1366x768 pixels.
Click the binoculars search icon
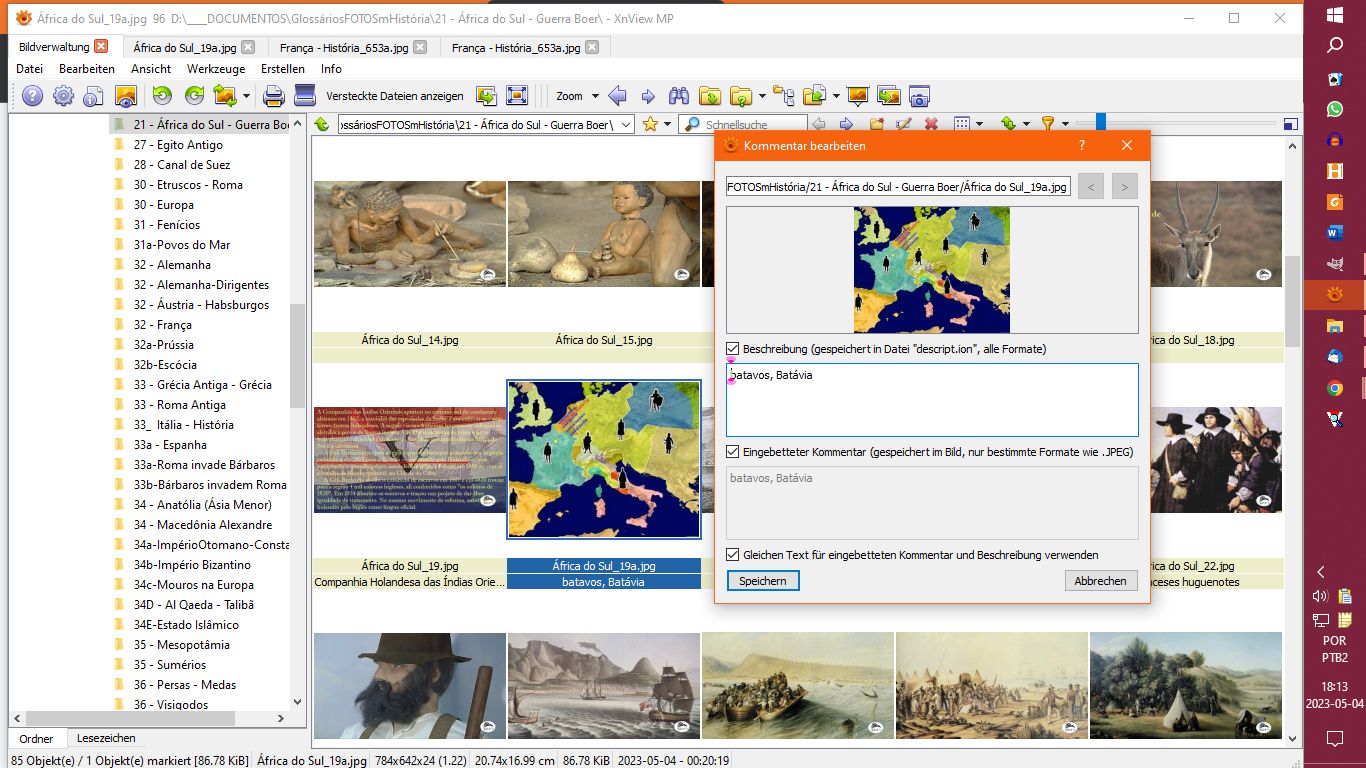[x=679, y=96]
